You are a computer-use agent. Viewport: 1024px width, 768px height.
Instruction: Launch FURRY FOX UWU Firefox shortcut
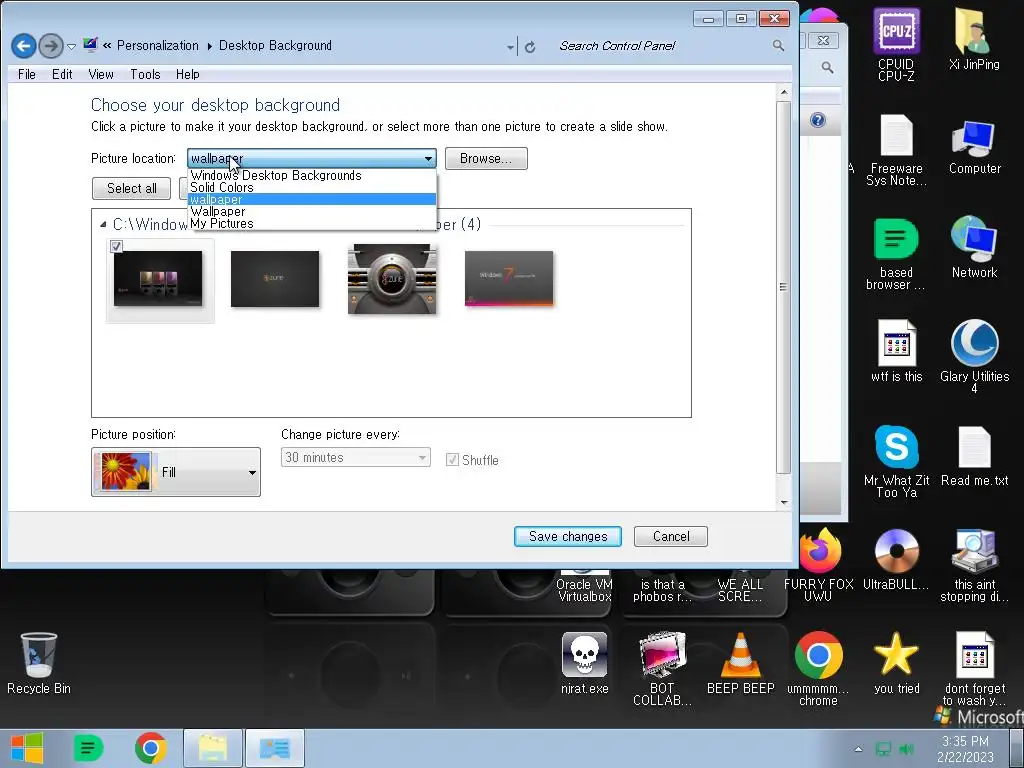[x=818, y=565]
